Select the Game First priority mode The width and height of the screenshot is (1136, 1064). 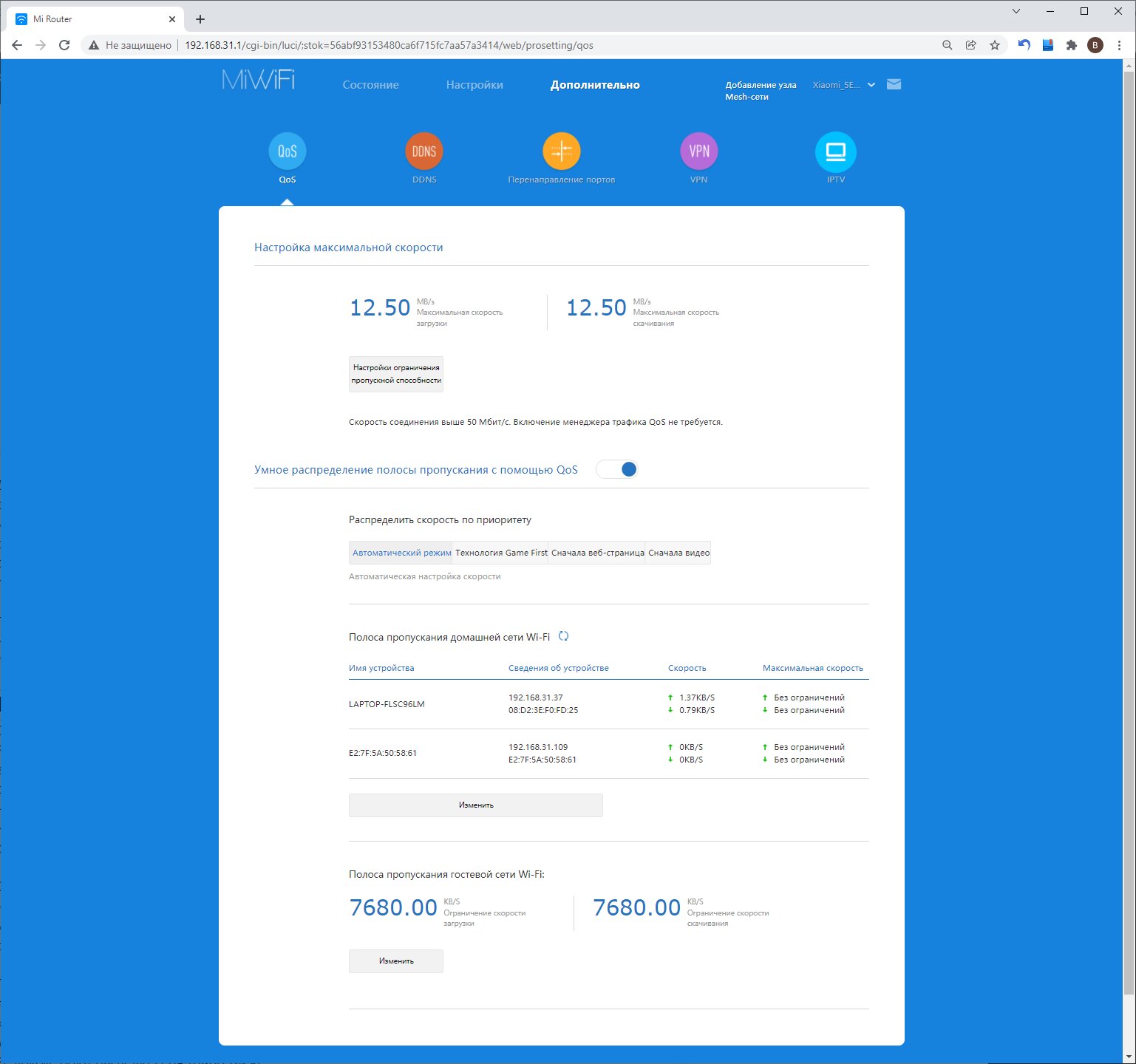pyautogui.click(x=501, y=553)
